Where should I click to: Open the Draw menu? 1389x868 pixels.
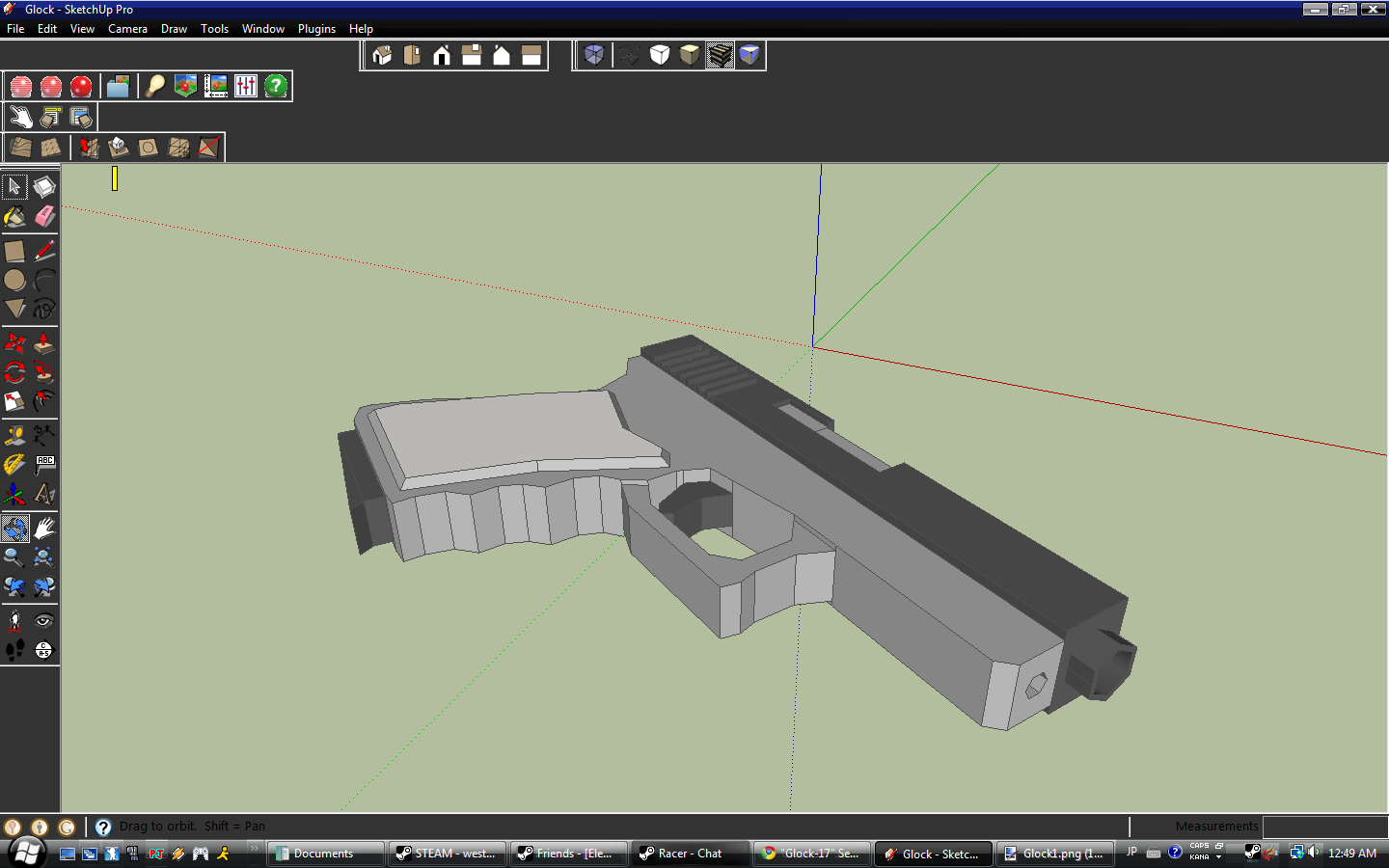(x=174, y=29)
